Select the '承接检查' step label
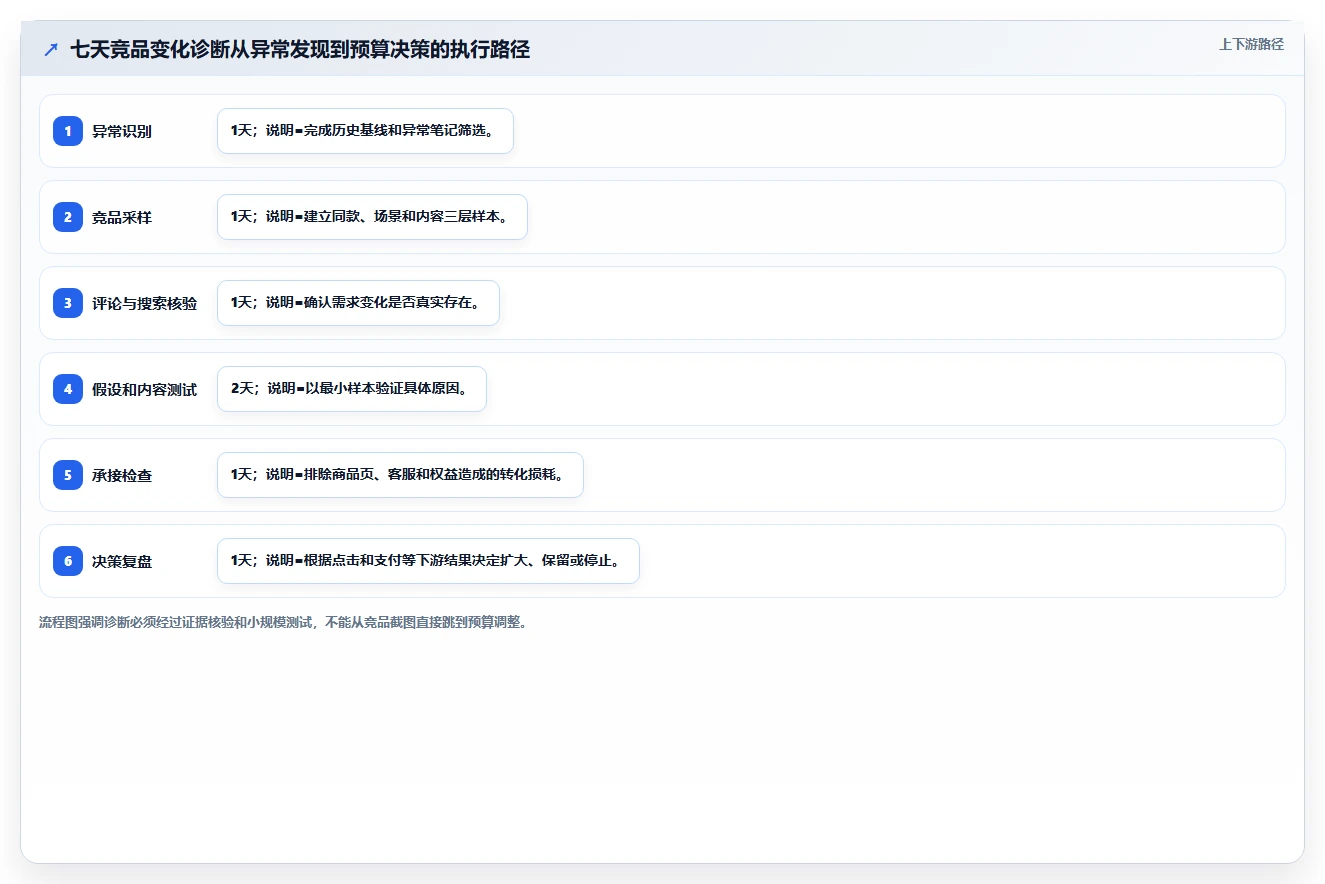Viewport: 1325px width, 884px height. 122,475
